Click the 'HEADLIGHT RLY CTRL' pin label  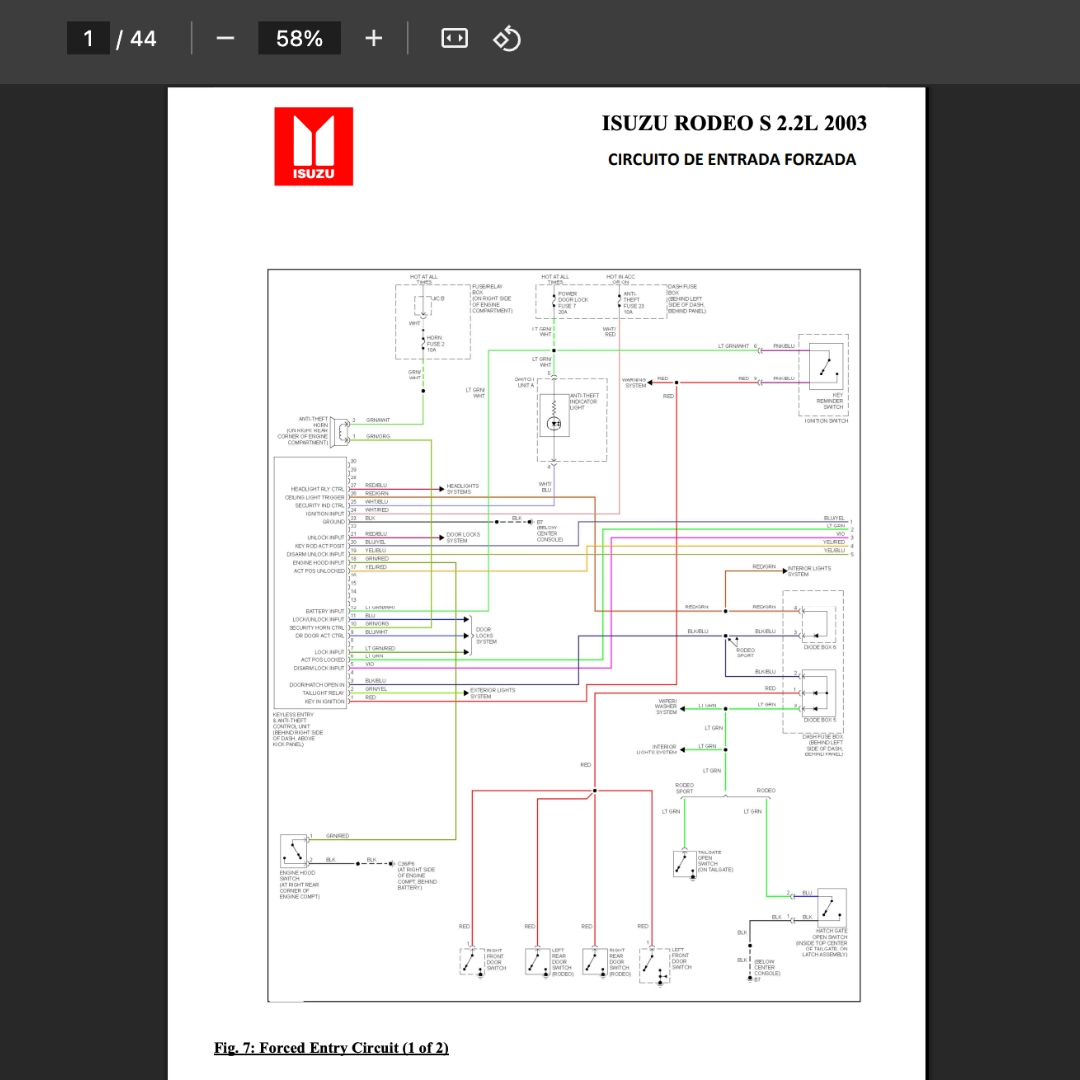click(317, 489)
